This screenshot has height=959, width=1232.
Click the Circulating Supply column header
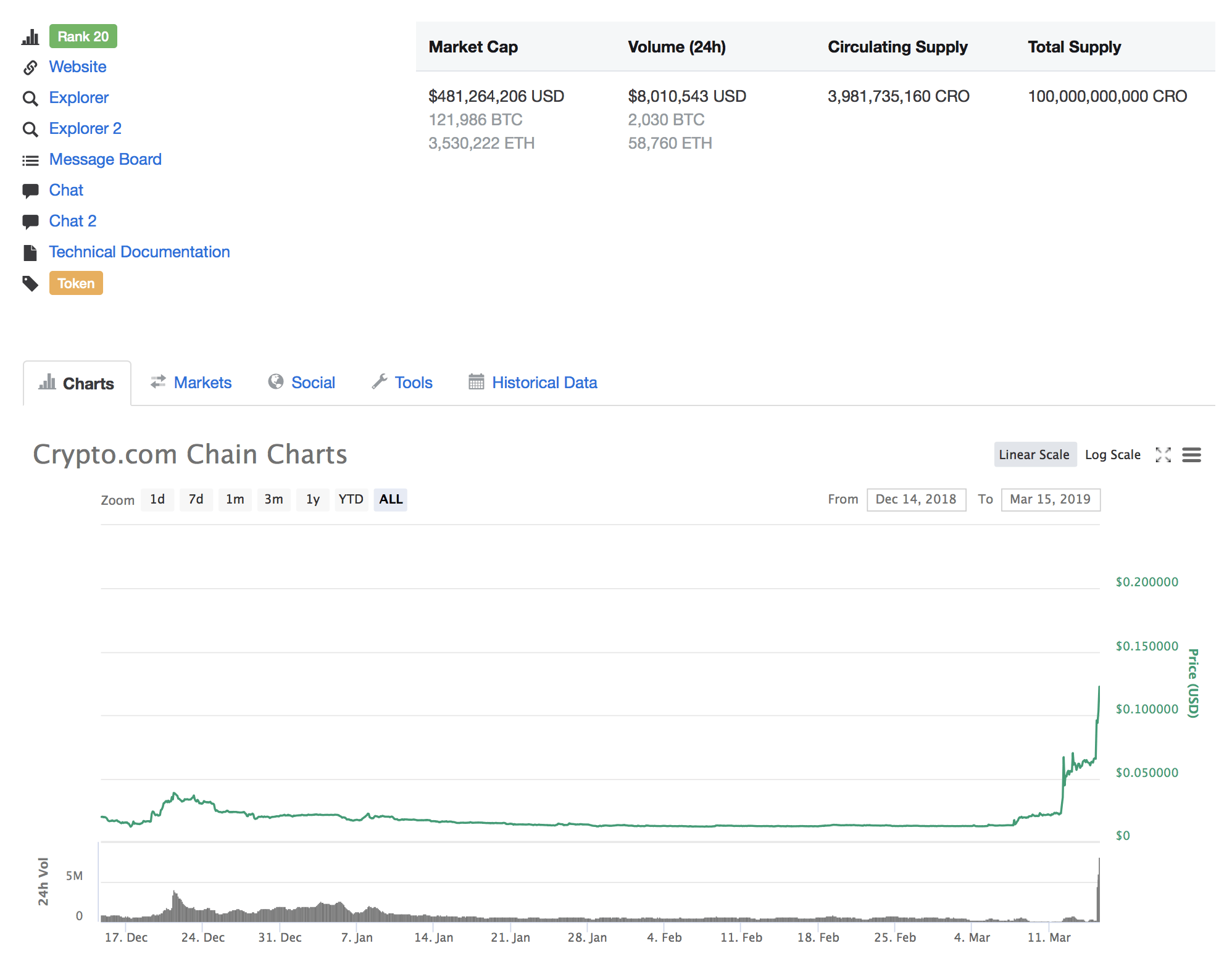pyautogui.click(x=898, y=47)
